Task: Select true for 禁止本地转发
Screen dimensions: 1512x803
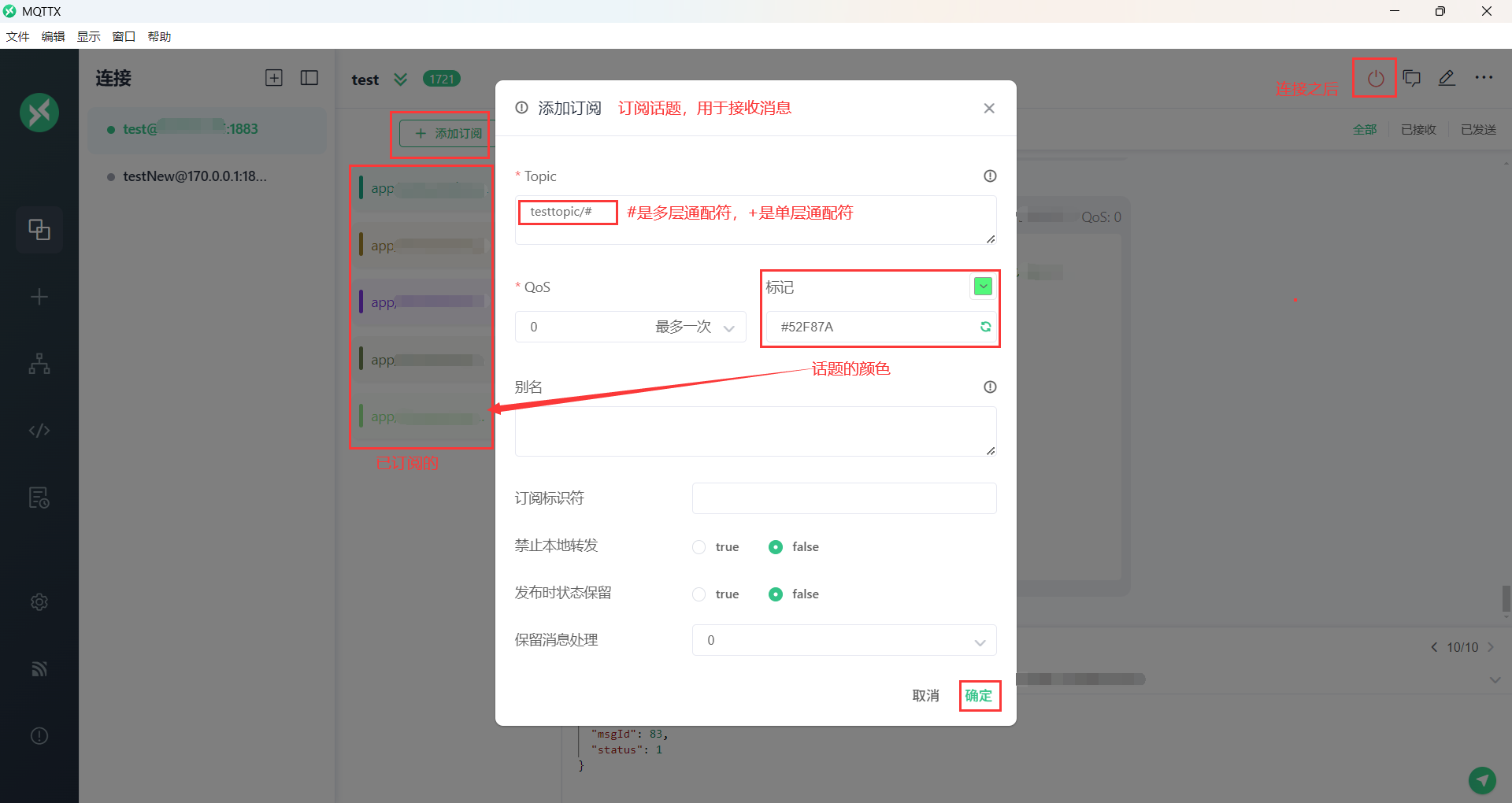Action: point(699,546)
